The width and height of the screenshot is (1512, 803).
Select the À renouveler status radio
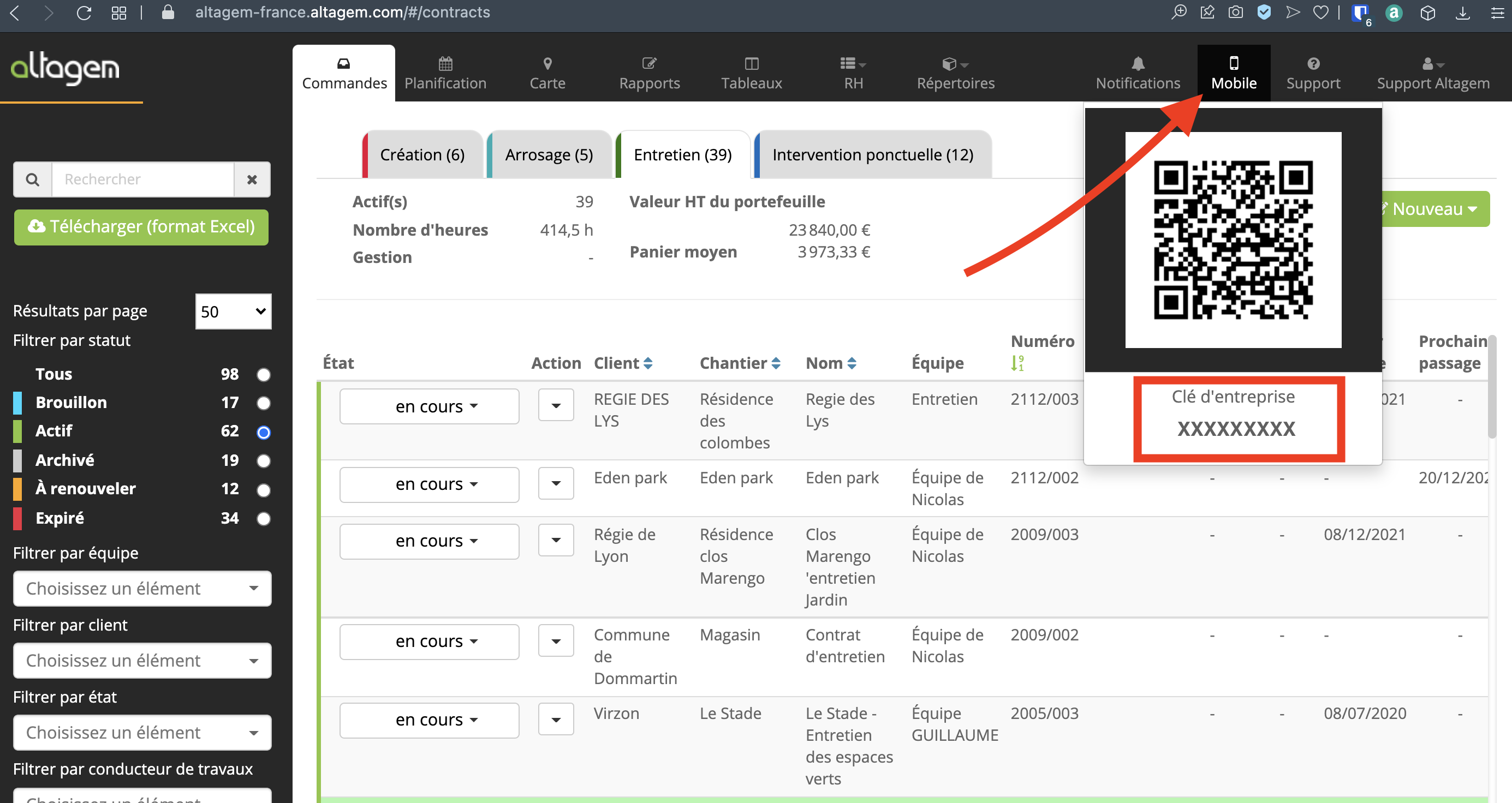[x=264, y=490]
